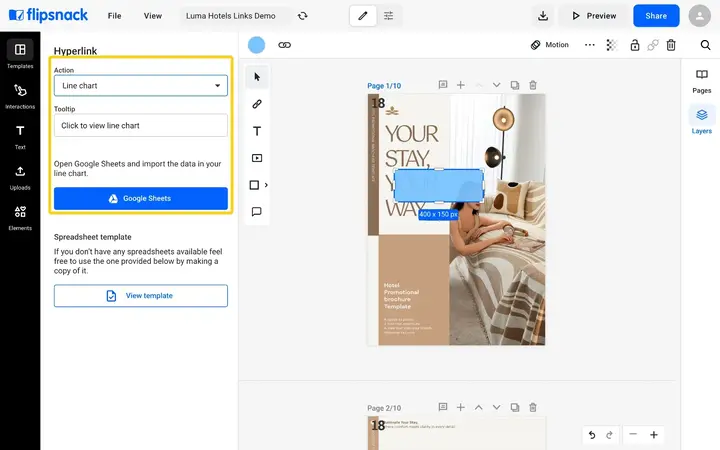Viewport: 720px width, 450px height.
Task: Select the video embed tool
Action: 257,158
